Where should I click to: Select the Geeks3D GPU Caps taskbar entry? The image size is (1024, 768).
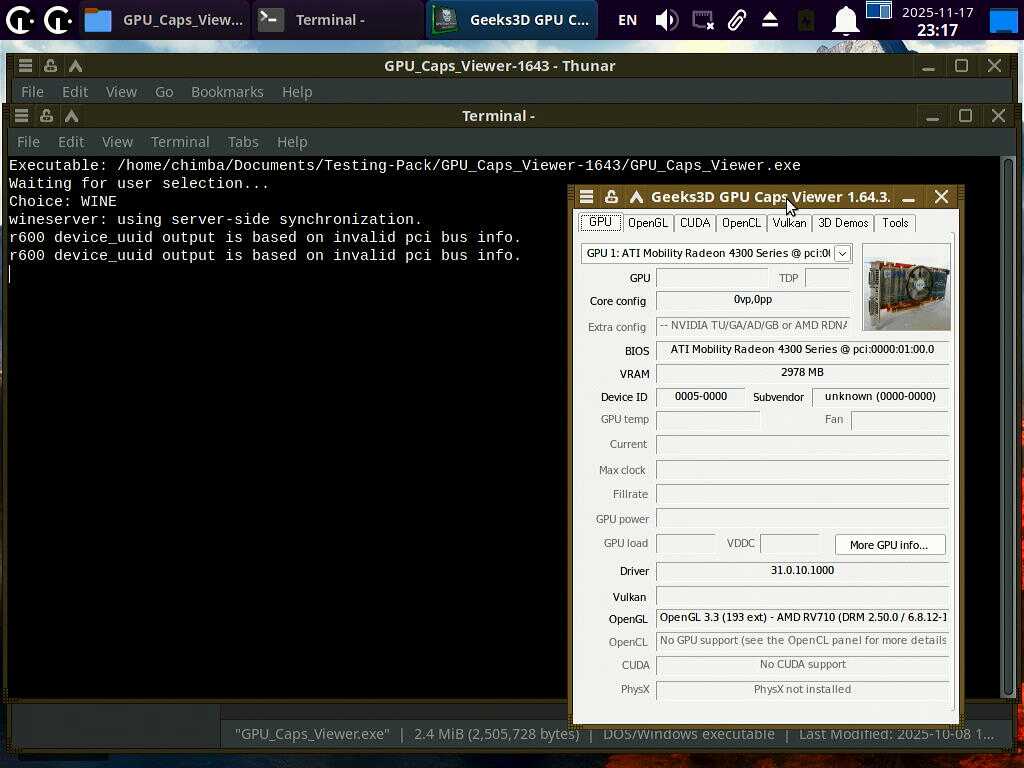(512, 20)
